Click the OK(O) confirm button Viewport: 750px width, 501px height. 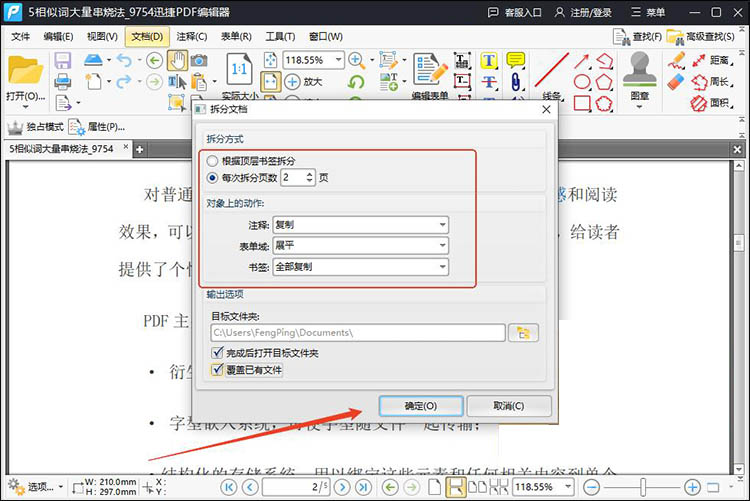(421, 406)
